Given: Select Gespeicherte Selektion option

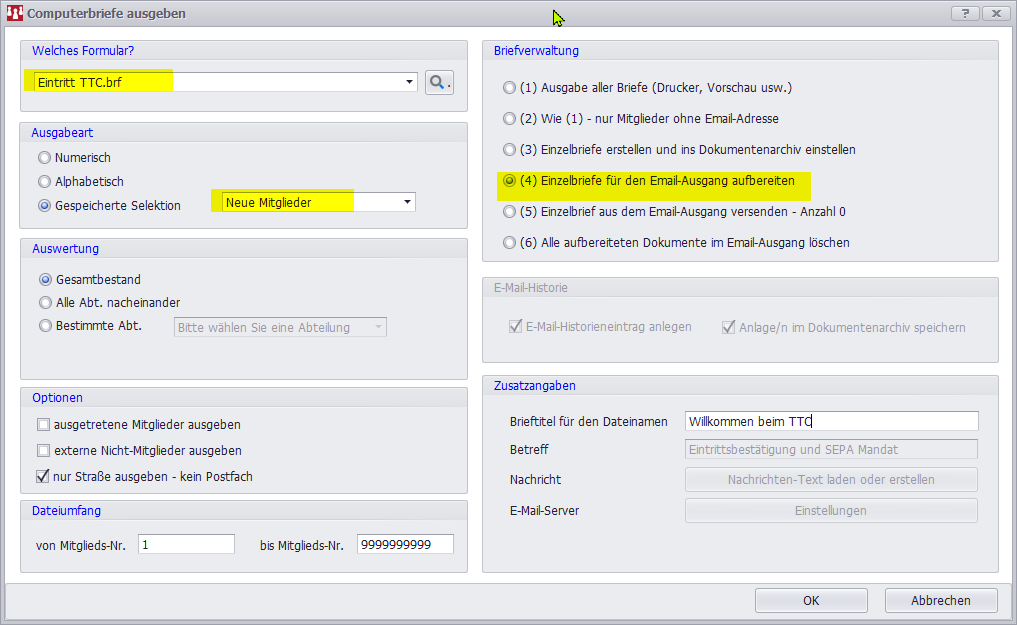Looking at the screenshot, I should 44,206.
